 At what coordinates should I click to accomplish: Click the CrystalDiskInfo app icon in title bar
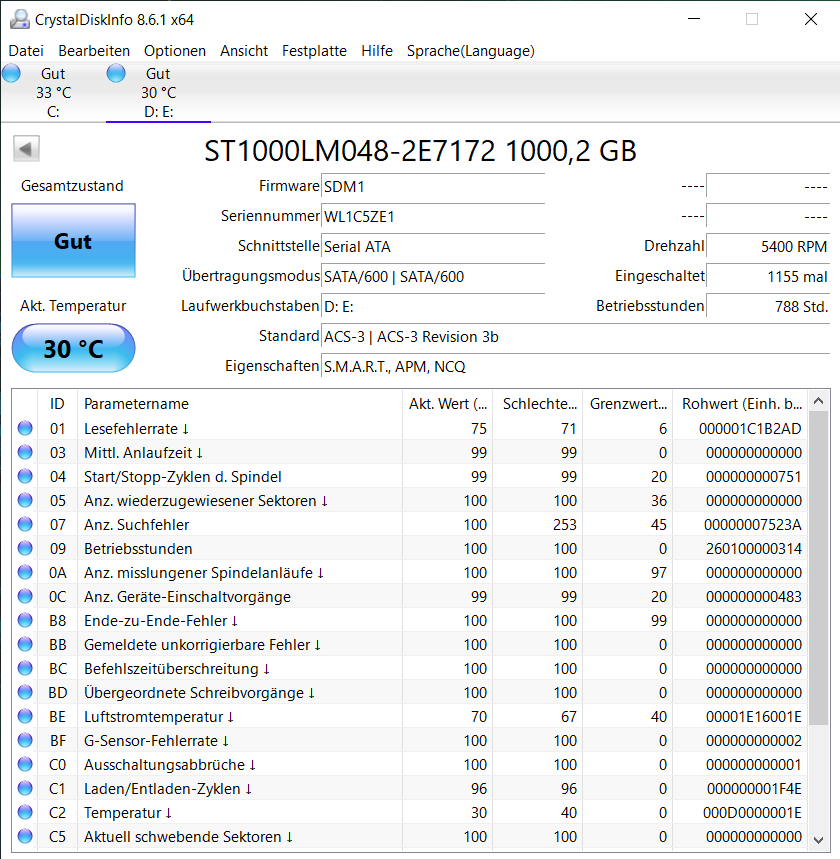(x=20, y=19)
